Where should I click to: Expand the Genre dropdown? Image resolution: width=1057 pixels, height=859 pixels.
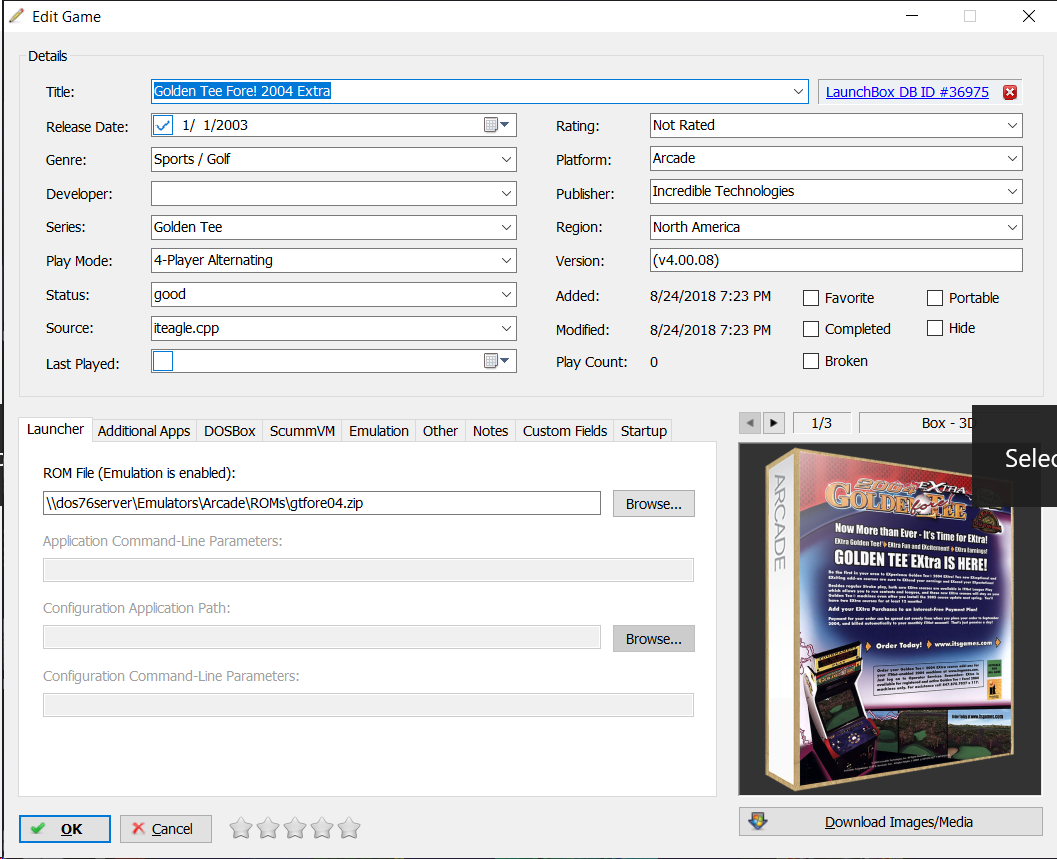505,159
